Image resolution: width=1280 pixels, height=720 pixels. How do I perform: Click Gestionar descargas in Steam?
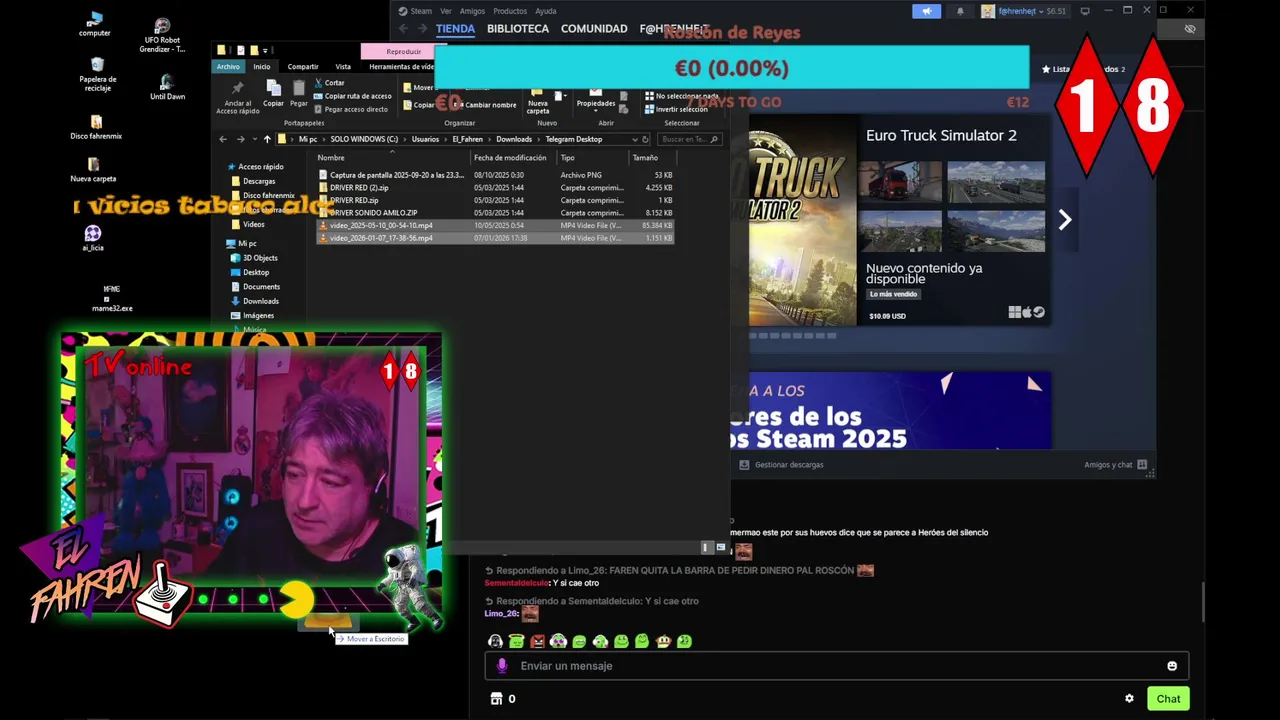(x=781, y=465)
